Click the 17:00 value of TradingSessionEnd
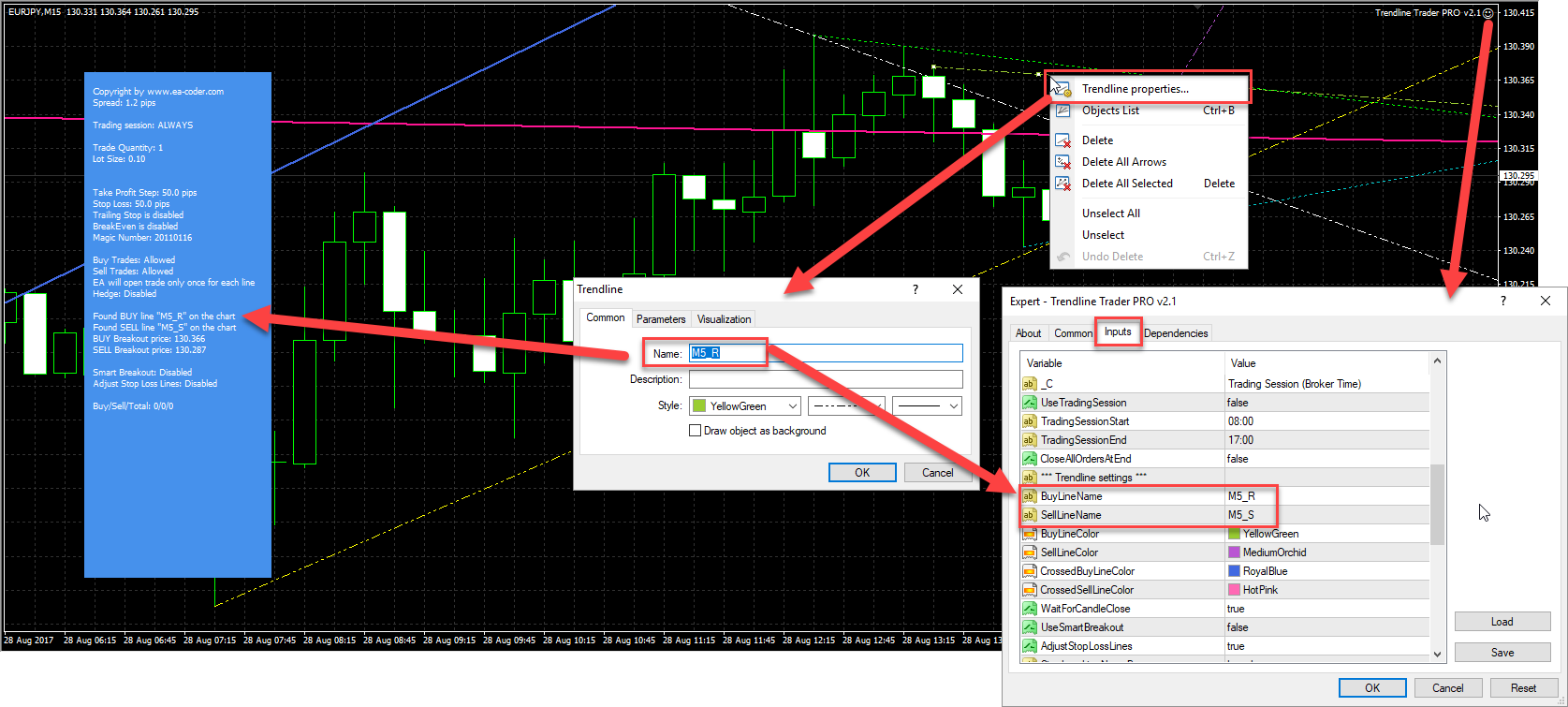The width and height of the screenshot is (1568, 707). click(1240, 440)
